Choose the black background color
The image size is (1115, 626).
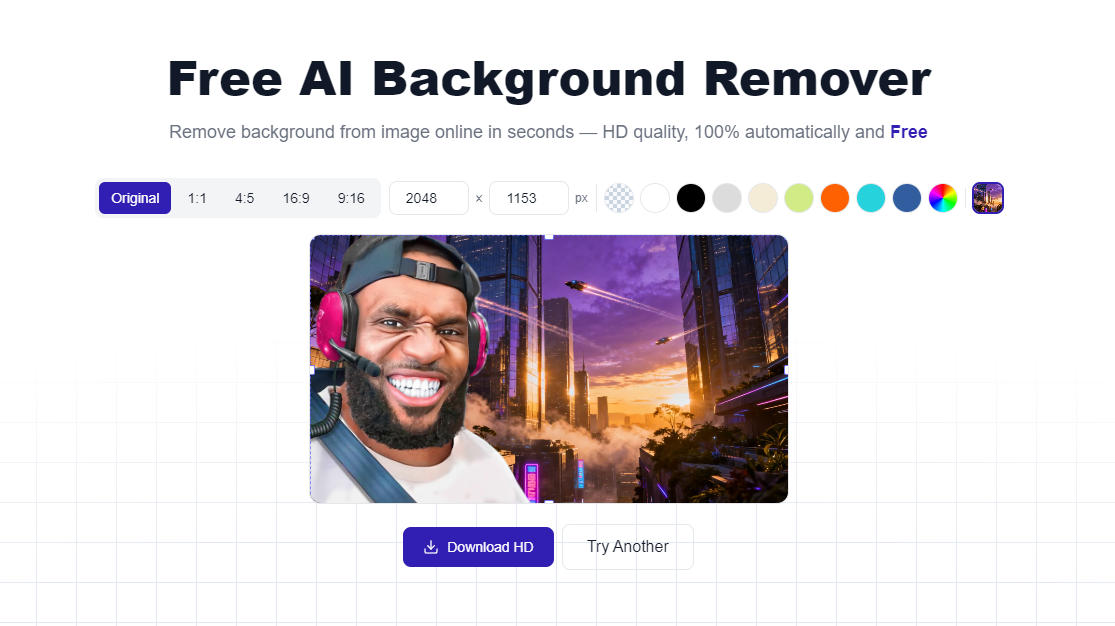click(691, 198)
